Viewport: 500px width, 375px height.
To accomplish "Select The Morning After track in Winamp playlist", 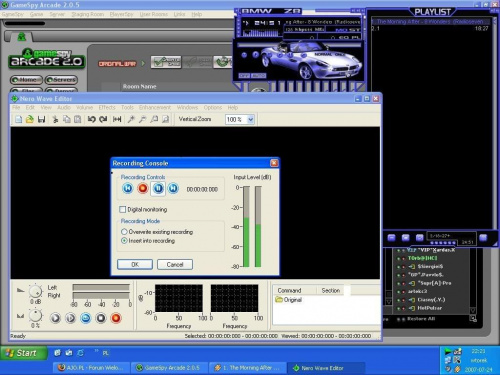I will pos(431,21).
